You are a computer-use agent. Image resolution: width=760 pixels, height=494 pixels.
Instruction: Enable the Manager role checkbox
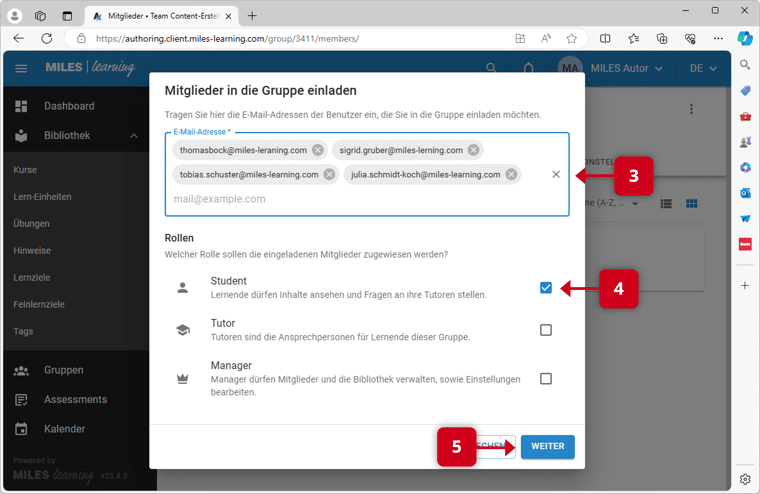[x=546, y=378]
